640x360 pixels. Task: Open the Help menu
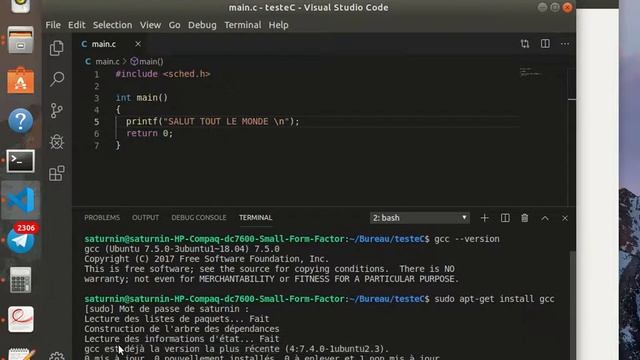click(x=278, y=25)
